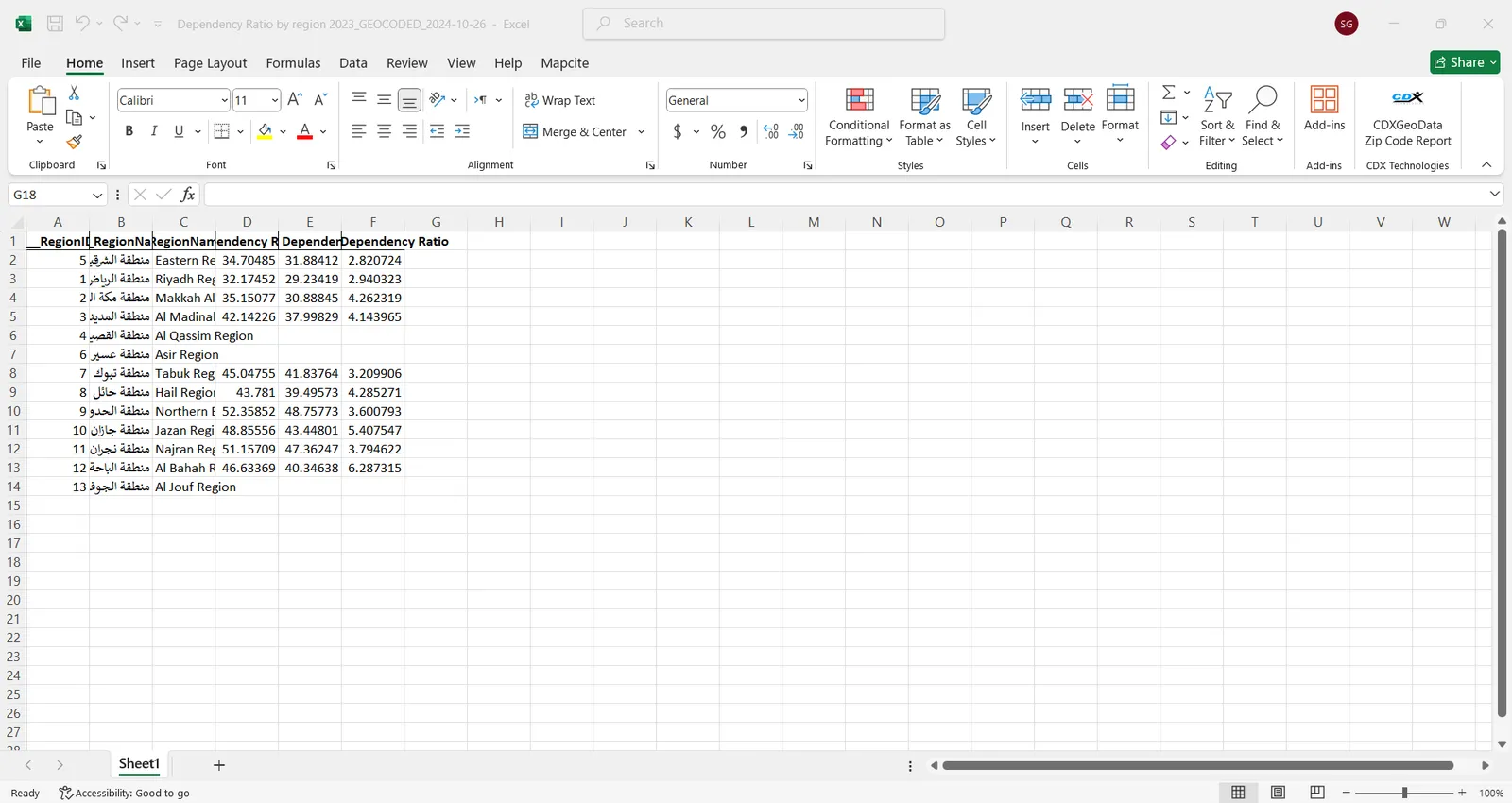This screenshot has width=1512, height=803.
Task: Click the zoom slider handle
Action: click(1404, 793)
